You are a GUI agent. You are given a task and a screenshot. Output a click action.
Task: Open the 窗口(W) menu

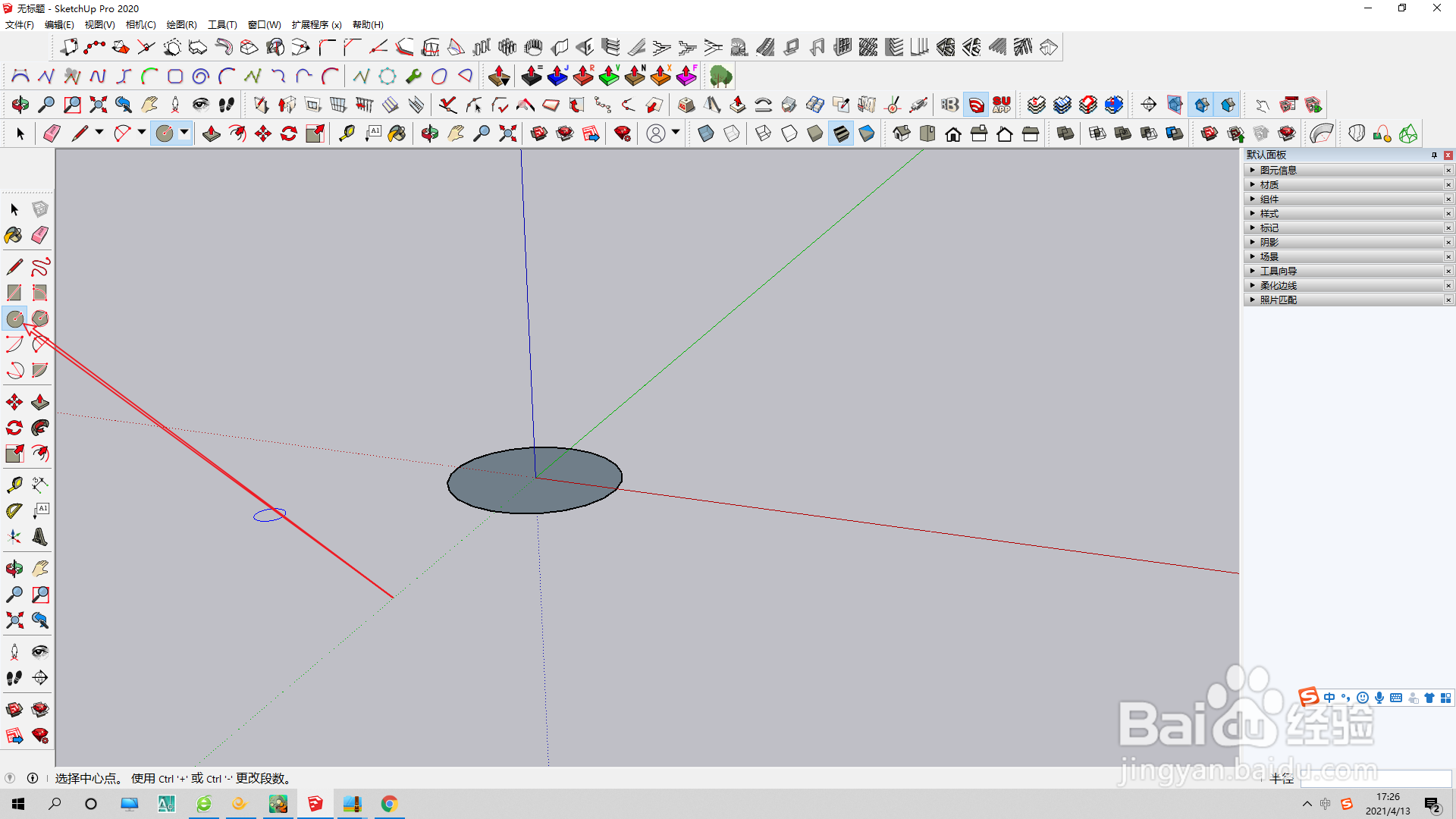[264, 25]
